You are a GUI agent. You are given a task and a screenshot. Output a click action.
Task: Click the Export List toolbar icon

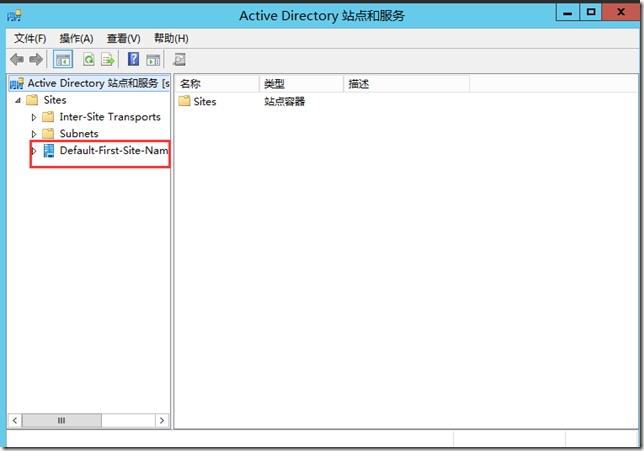click(x=108, y=60)
